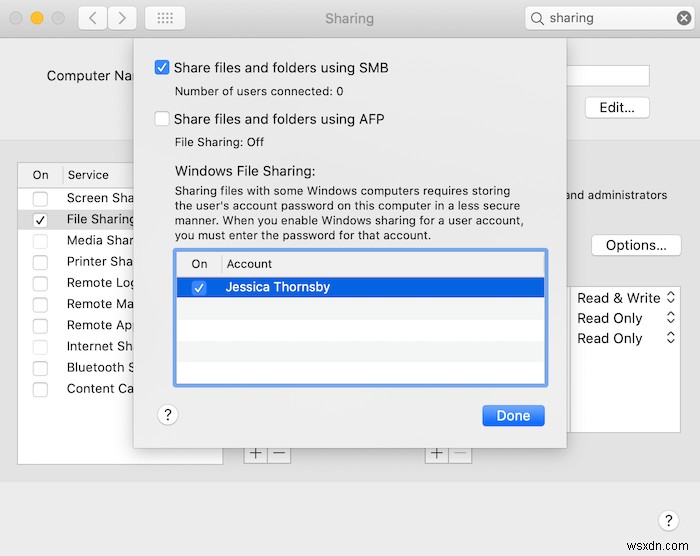Enable Share files and folders using AFP
Viewport: 700px width, 556px height.
[x=162, y=119]
